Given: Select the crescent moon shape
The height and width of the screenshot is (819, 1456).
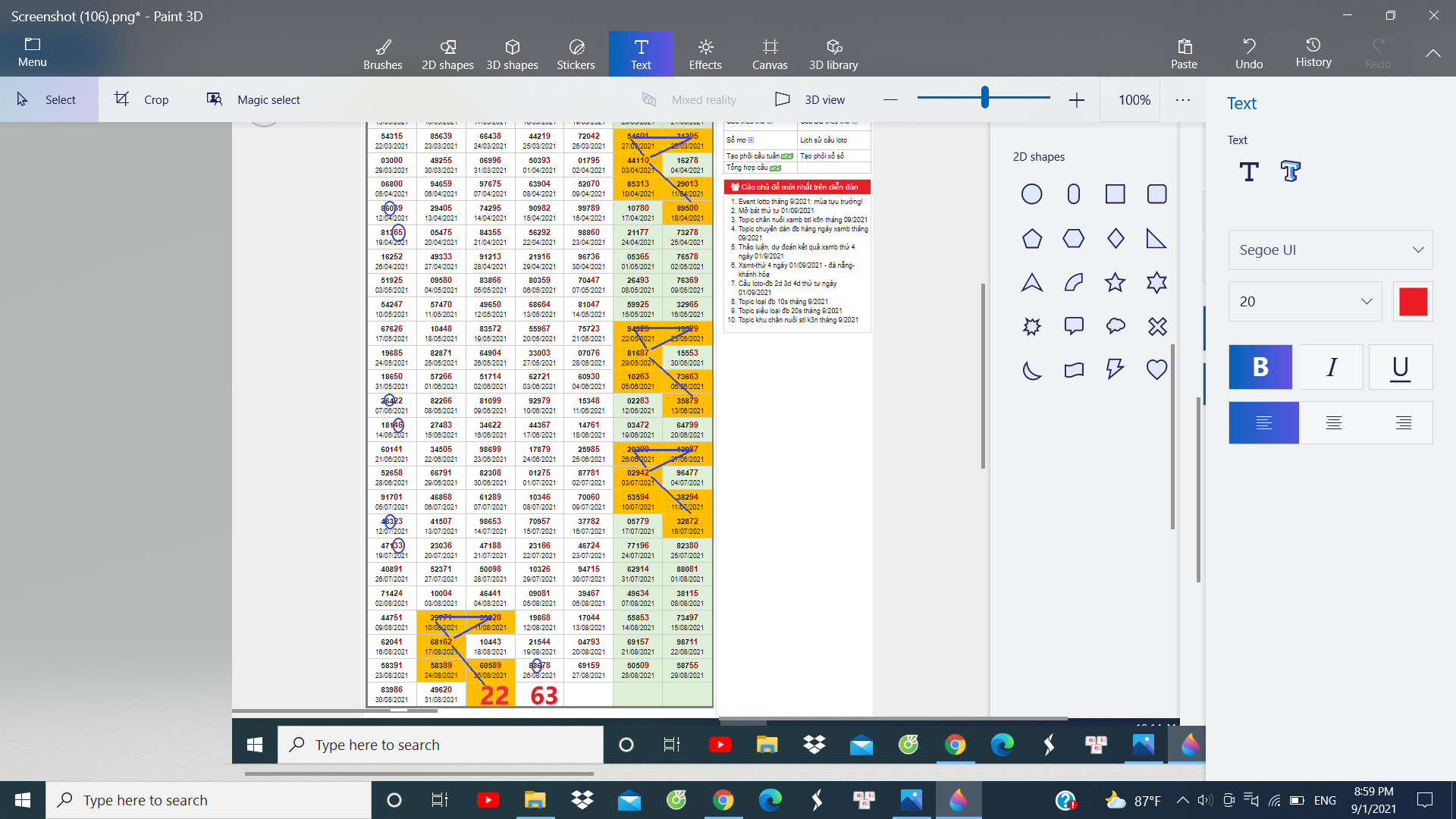Looking at the screenshot, I should [1031, 369].
